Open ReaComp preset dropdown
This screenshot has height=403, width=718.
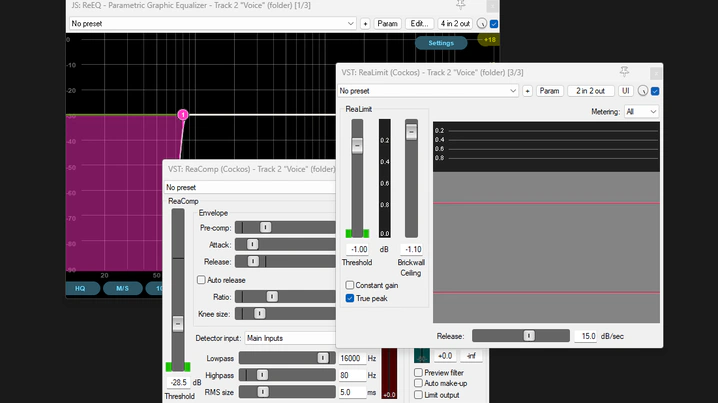pyautogui.click(x=250, y=187)
